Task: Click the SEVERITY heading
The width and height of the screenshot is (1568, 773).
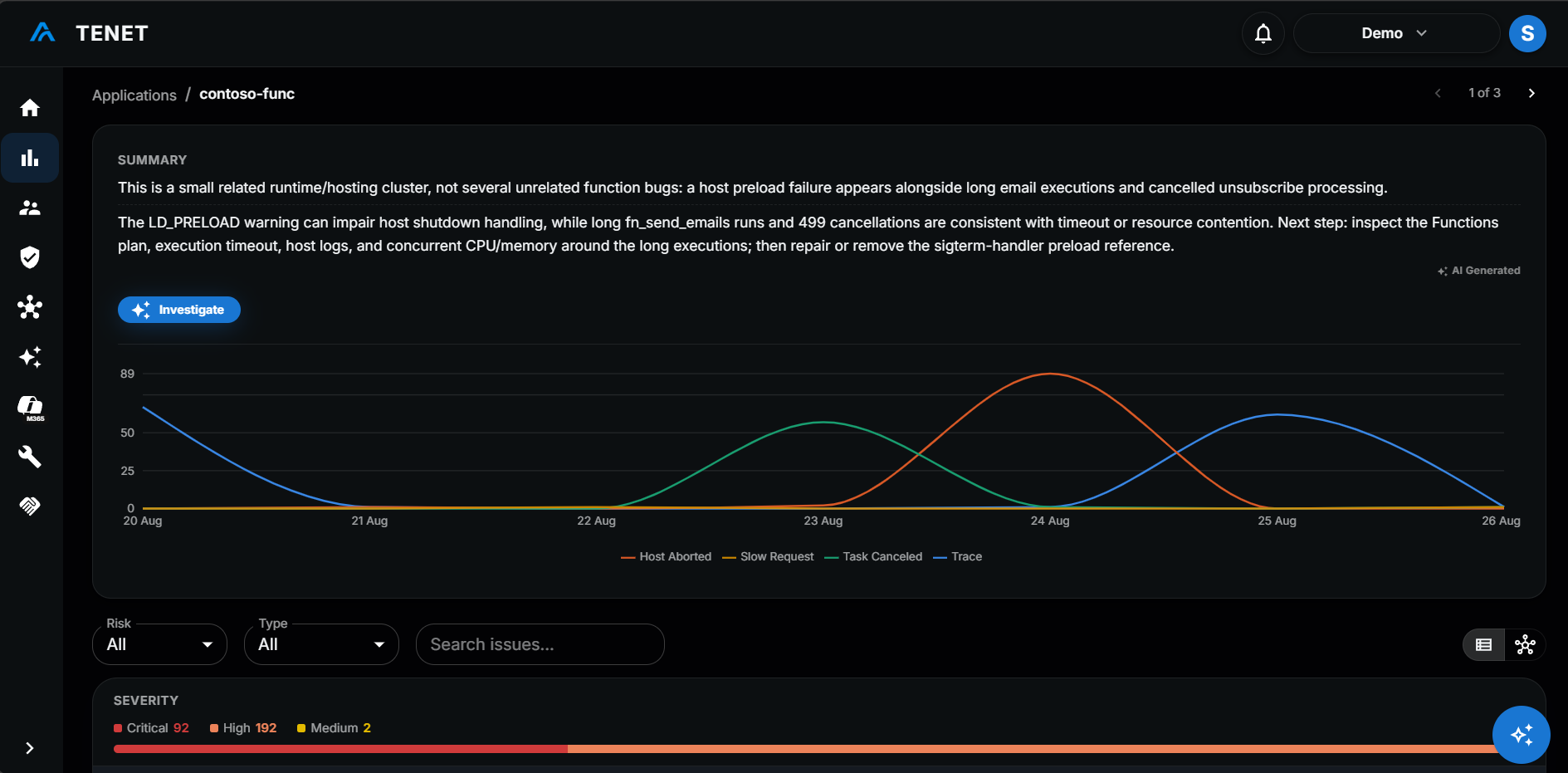Action: [x=146, y=701]
